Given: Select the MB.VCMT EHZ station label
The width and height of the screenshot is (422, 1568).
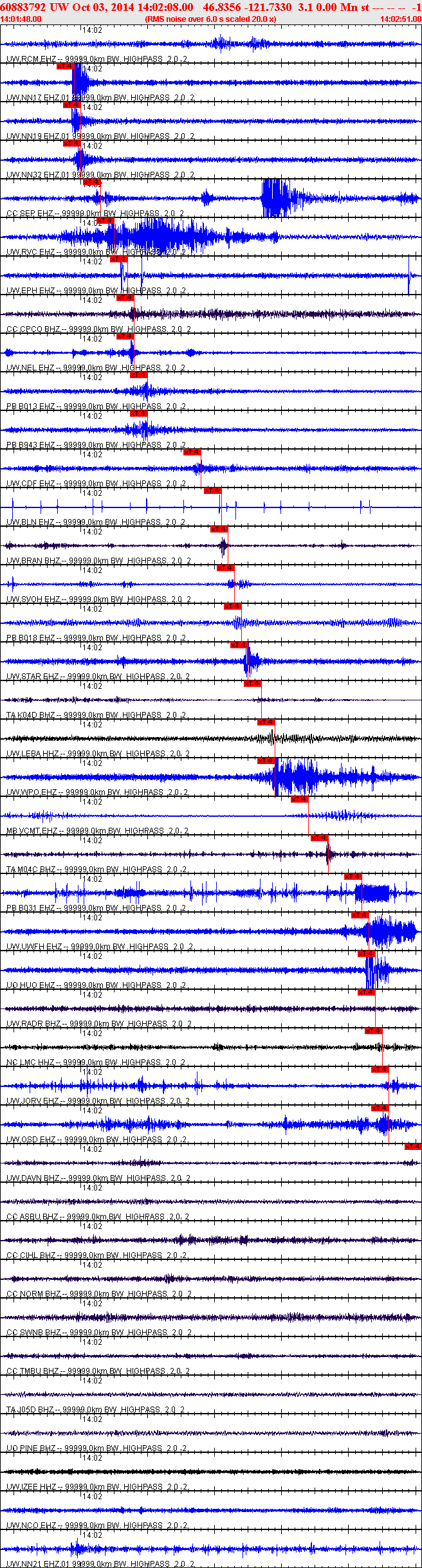Looking at the screenshot, I should pyautogui.click(x=32, y=831).
